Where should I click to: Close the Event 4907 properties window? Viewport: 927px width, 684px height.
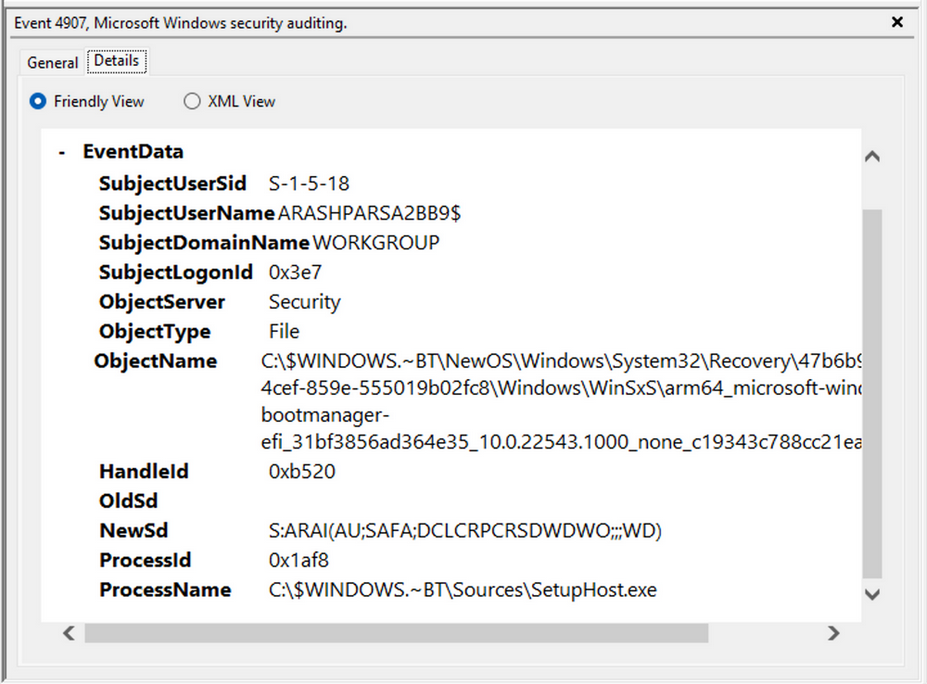pos(897,22)
